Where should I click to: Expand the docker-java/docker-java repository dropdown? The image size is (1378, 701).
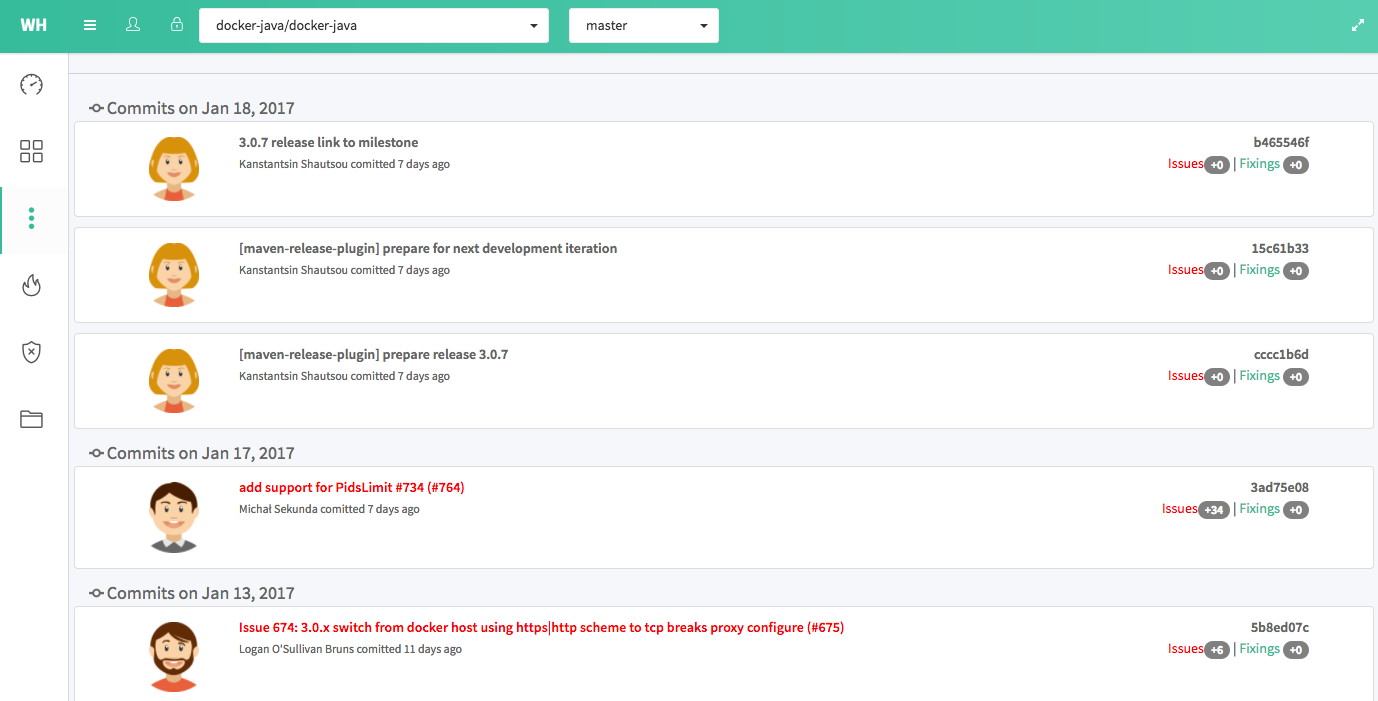374,26
